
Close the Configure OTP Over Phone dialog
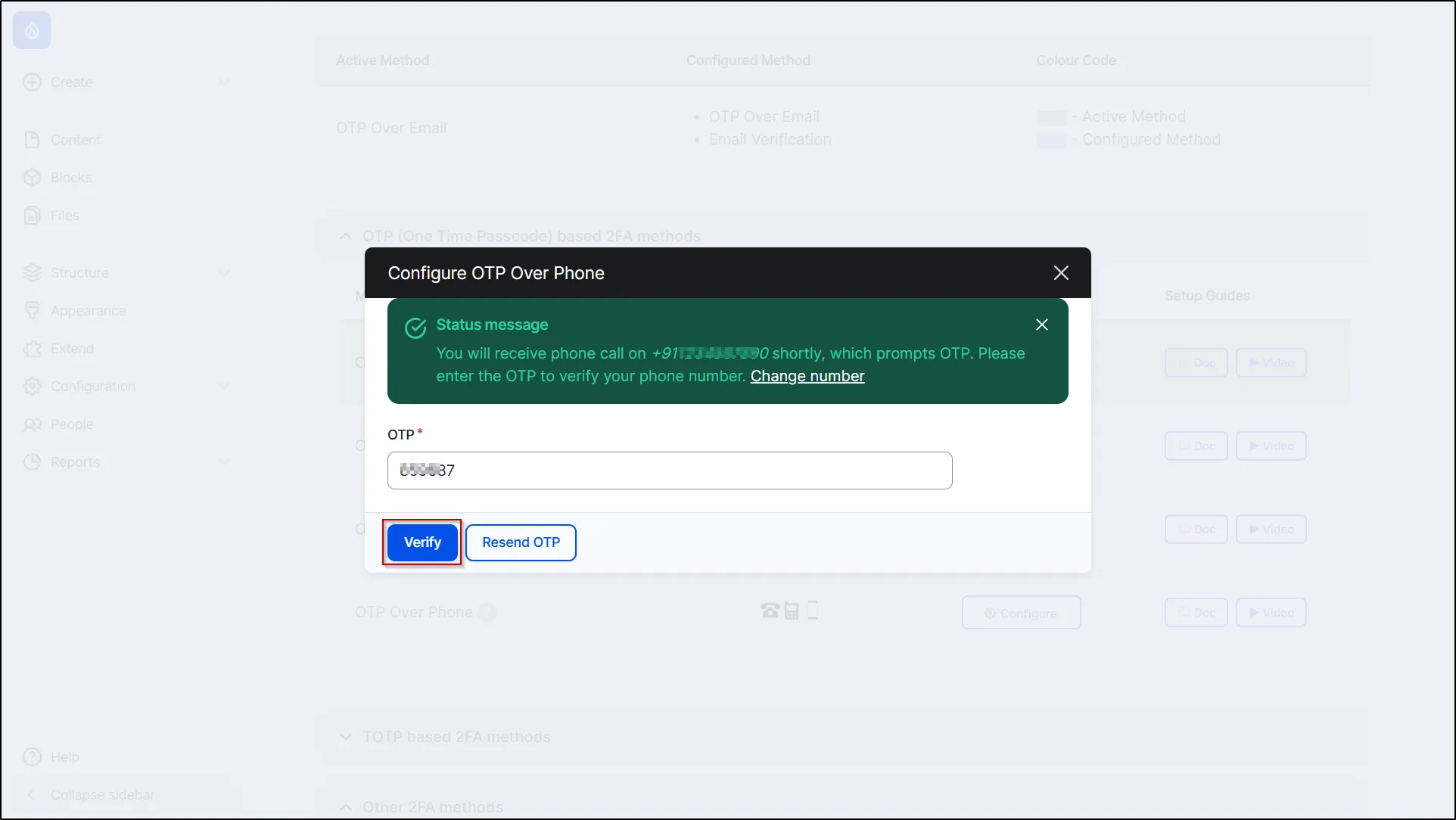pos(1061,273)
